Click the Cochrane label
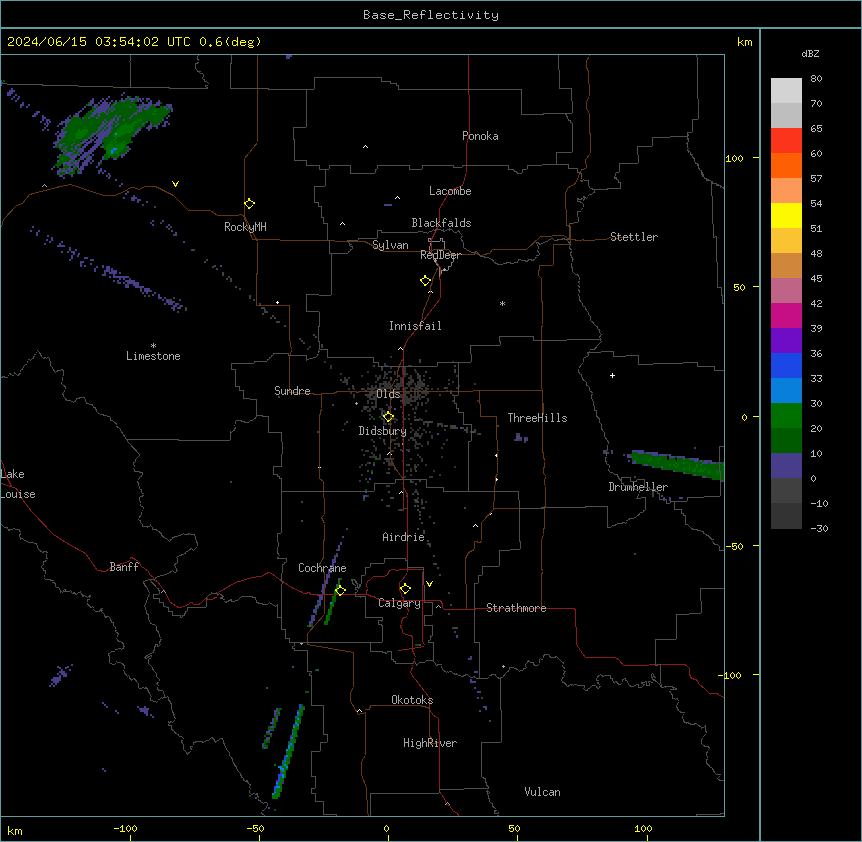Viewport: 862px width, 842px height. pyautogui.click(x=322, y=568)
